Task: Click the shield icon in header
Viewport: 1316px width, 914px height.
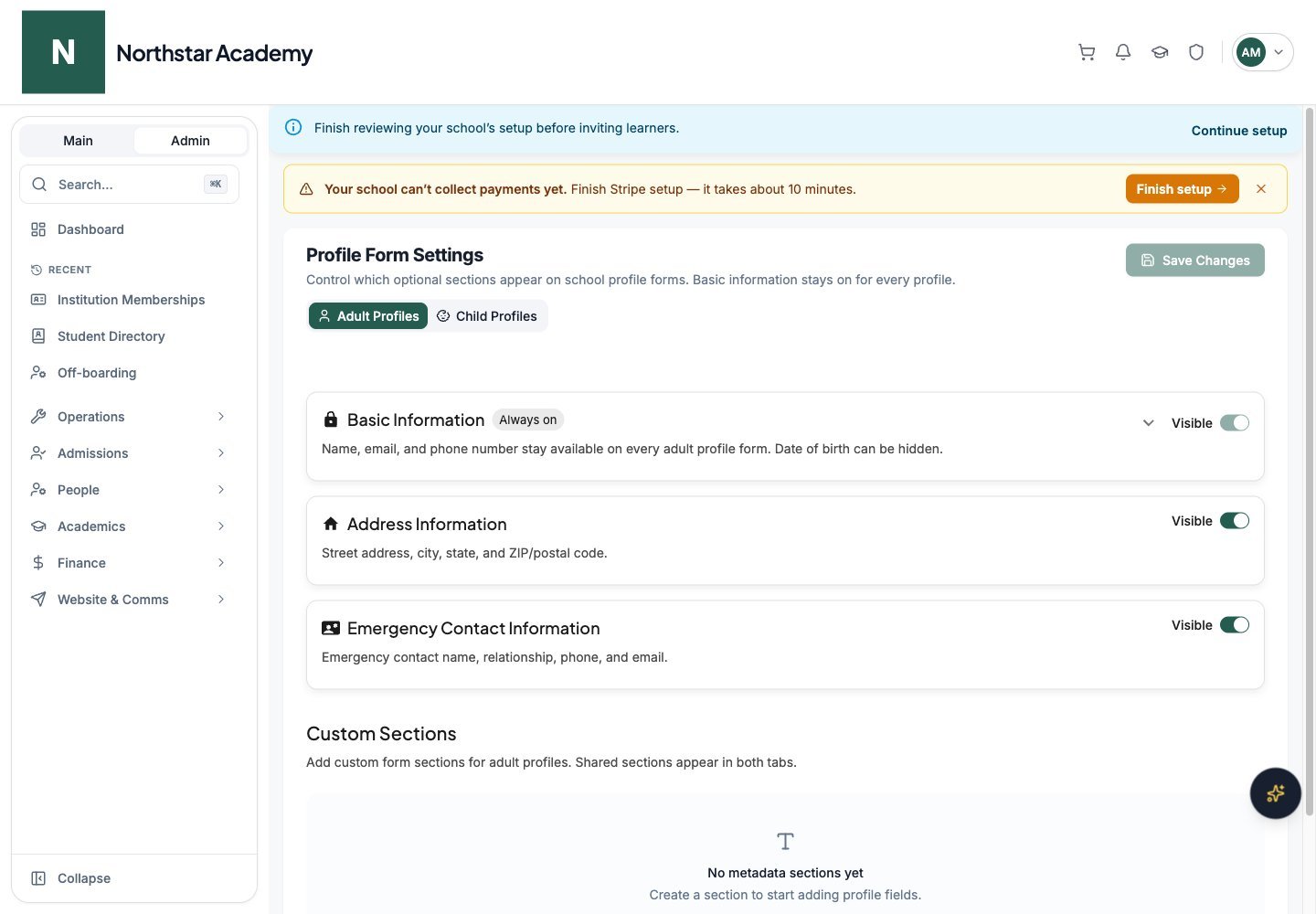Action: [1196, 52]
